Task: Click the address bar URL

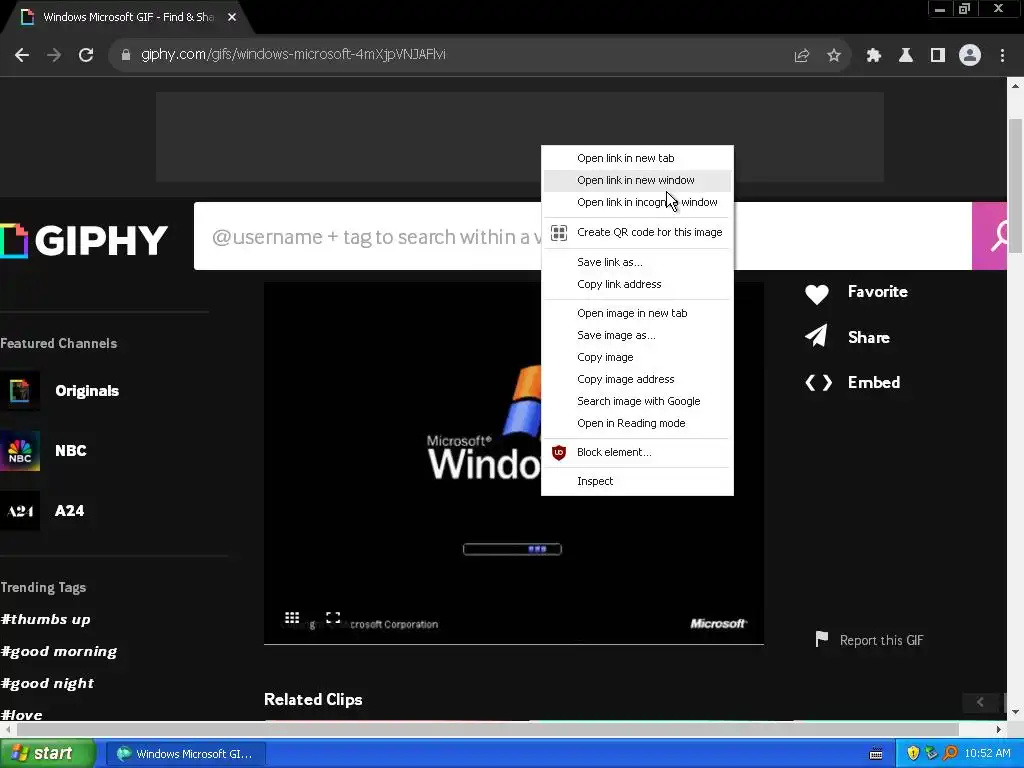Action: point(293,54)
